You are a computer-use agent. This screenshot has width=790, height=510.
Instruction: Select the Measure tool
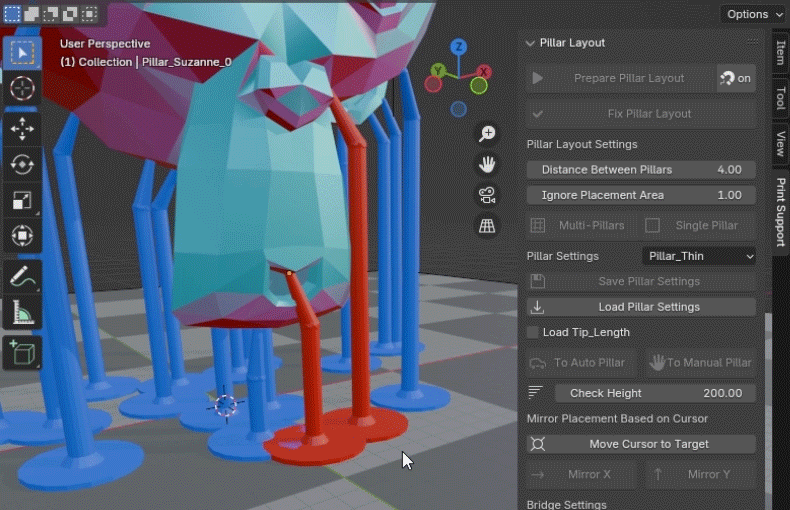pos(22,312)
